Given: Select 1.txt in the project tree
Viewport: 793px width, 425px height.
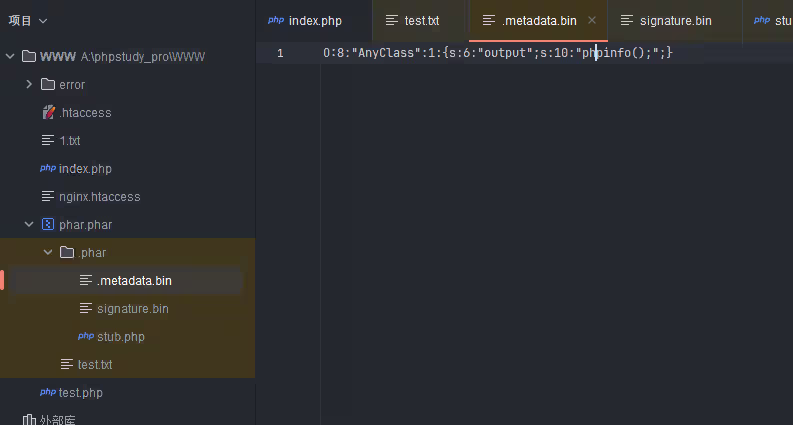Looking at the screenshot, I should click(x=69, y=140).
